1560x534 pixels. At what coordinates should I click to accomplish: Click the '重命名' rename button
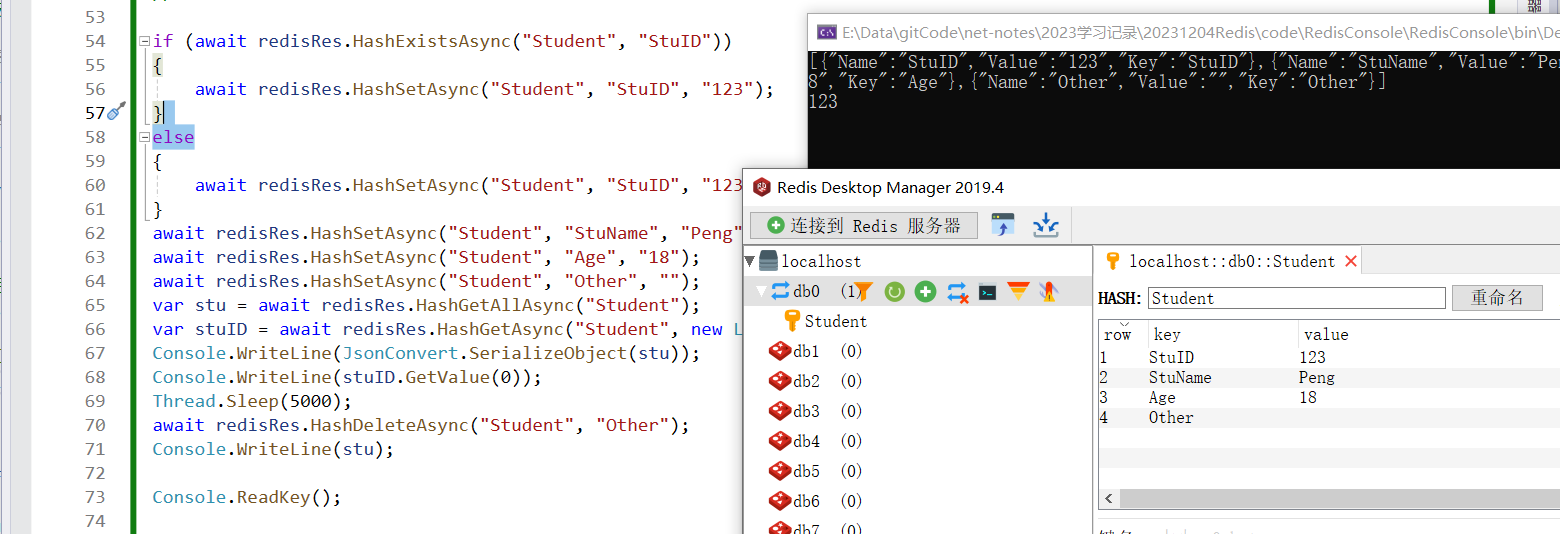coord(1497,298)
